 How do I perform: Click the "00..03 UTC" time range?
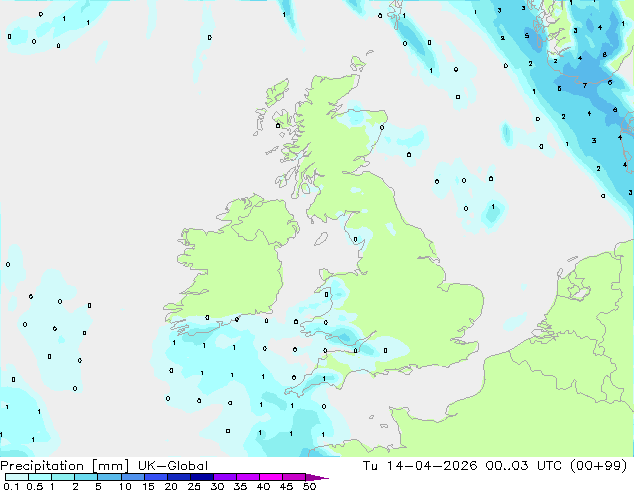pos(524,466)
